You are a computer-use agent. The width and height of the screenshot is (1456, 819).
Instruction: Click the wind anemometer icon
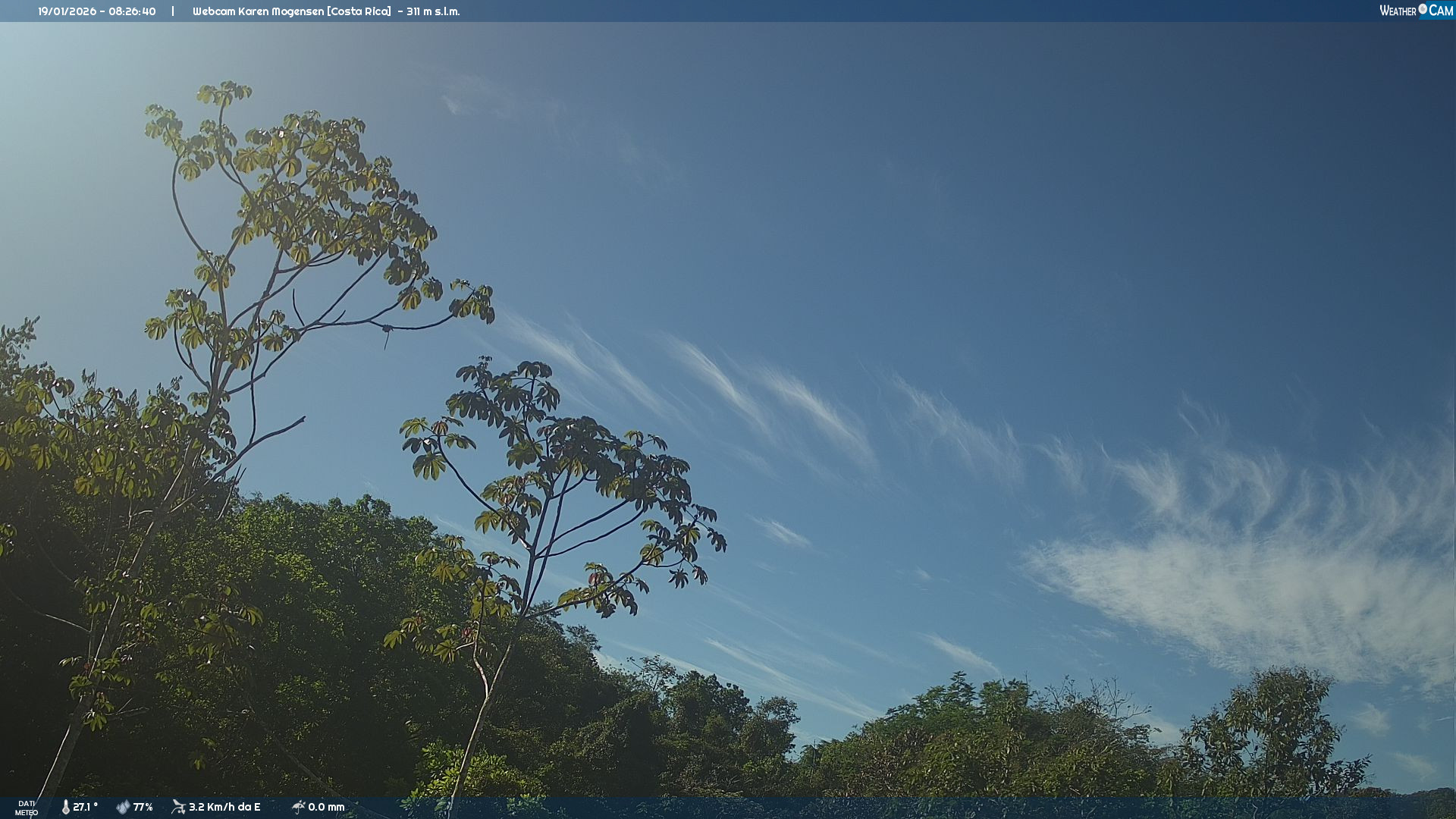(x=179, y=807)
